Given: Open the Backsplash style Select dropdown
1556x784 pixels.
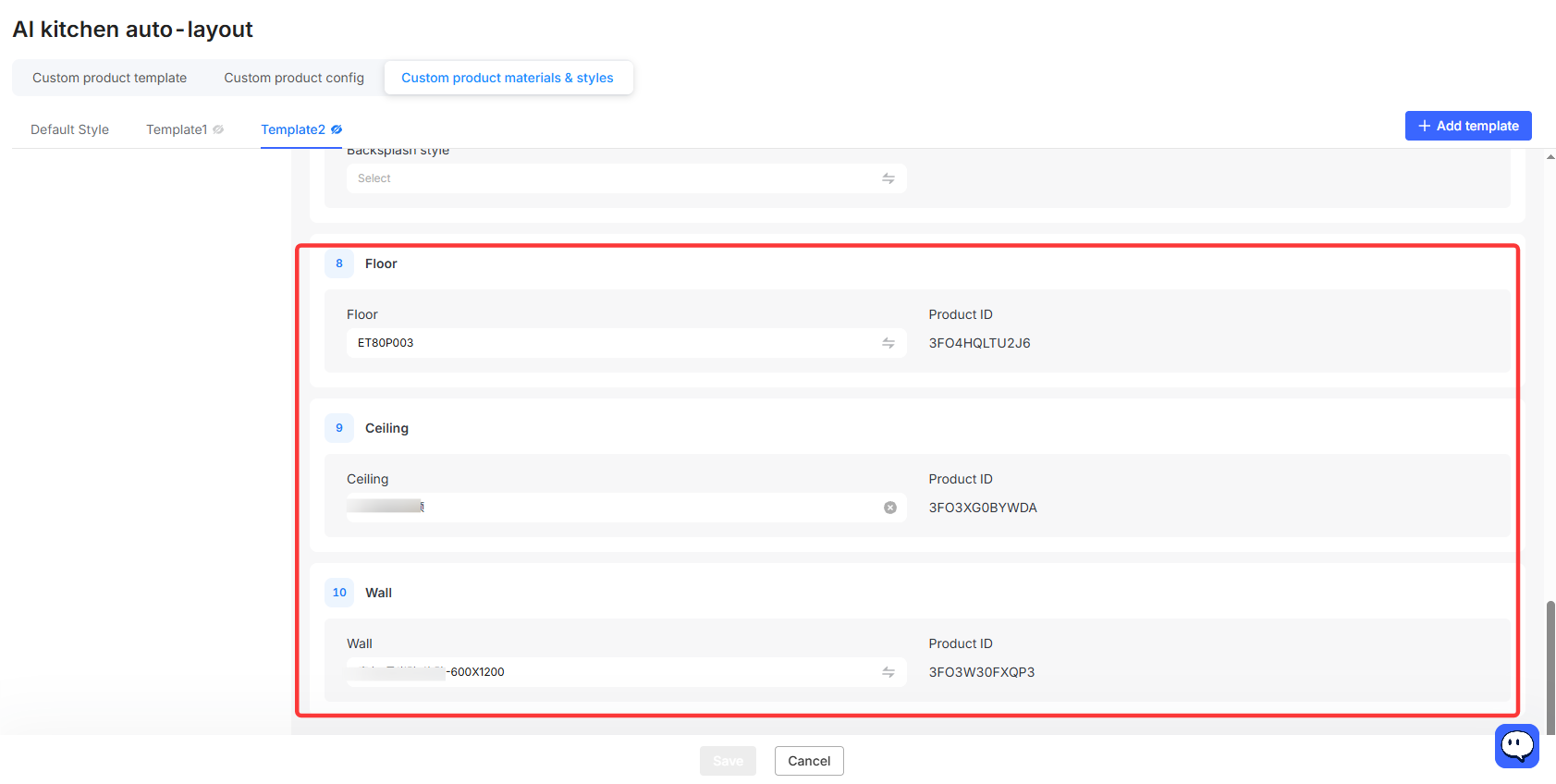Looking at the screenshot, I should [x=626, y=178].
